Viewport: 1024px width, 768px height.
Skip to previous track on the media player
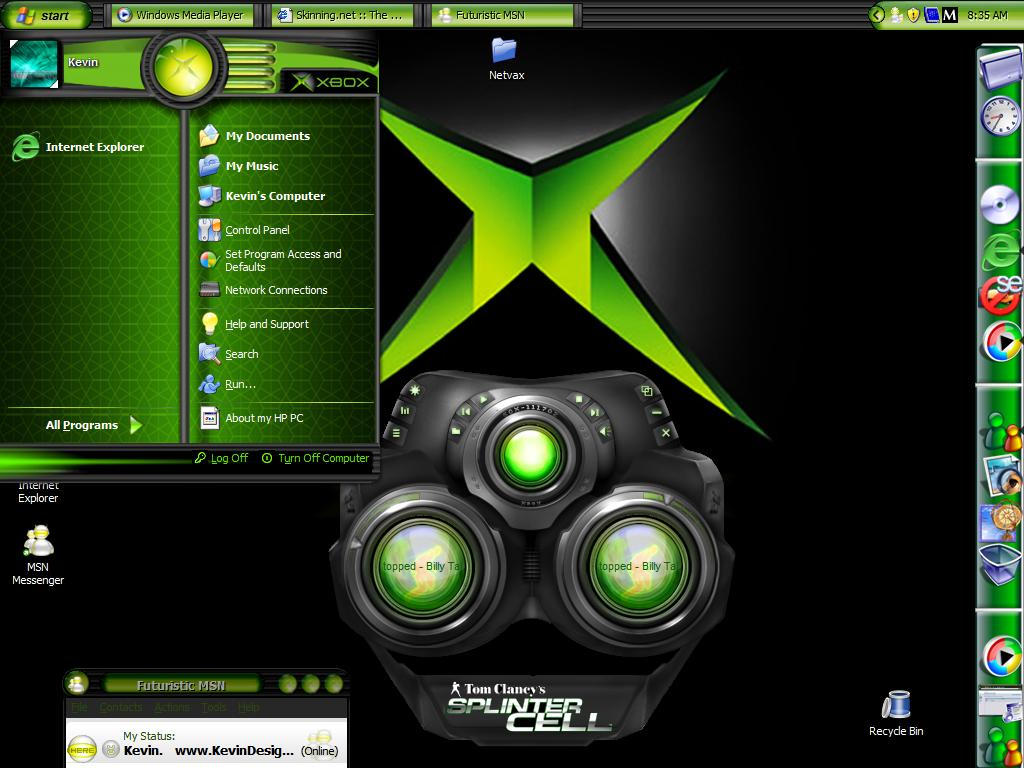(x=465, y=412)
